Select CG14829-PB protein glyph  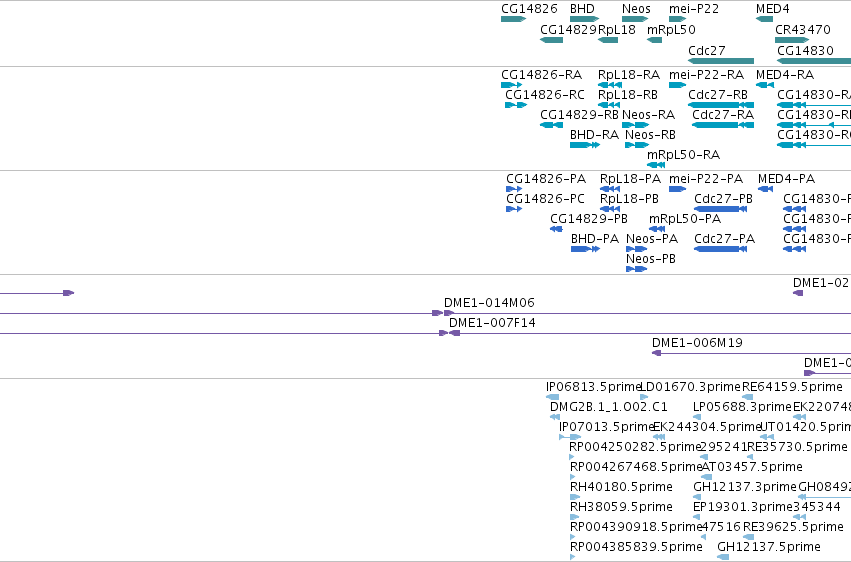(556, 229)
